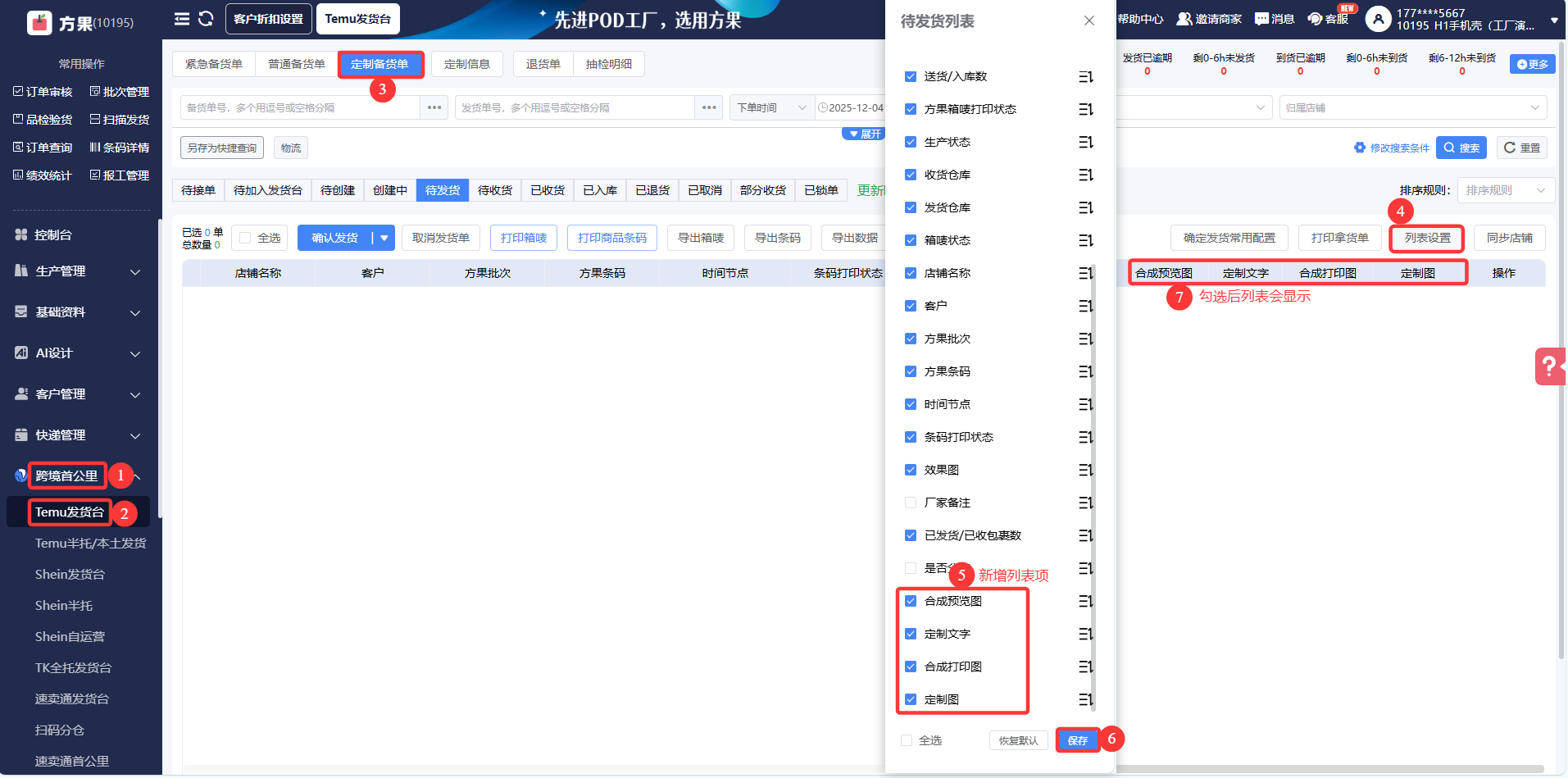
Task: Uncheck 送货/入库数 column checkbox
Action: click(911, 76)
